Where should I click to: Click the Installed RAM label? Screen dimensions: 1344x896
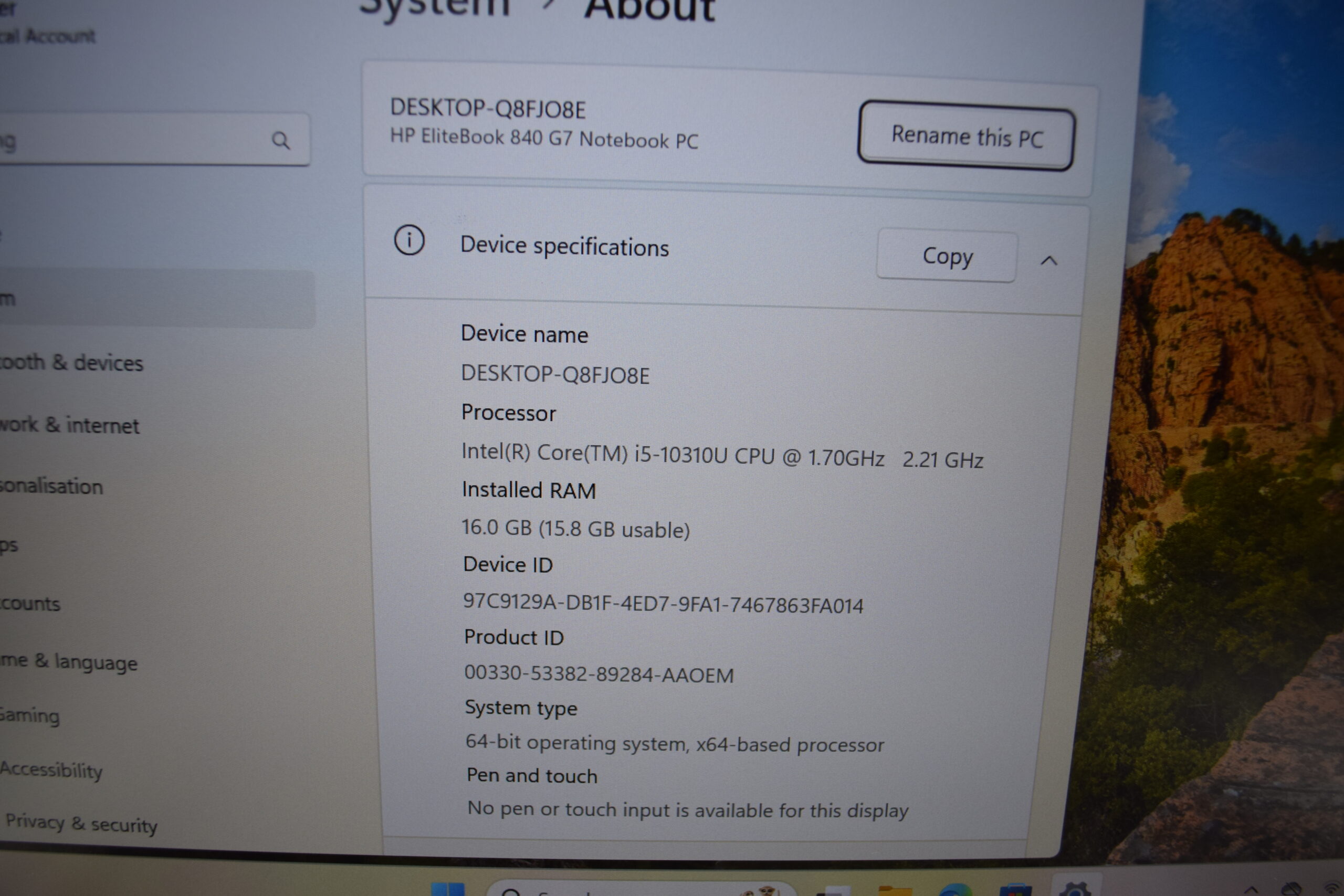(x=529, y=490)
